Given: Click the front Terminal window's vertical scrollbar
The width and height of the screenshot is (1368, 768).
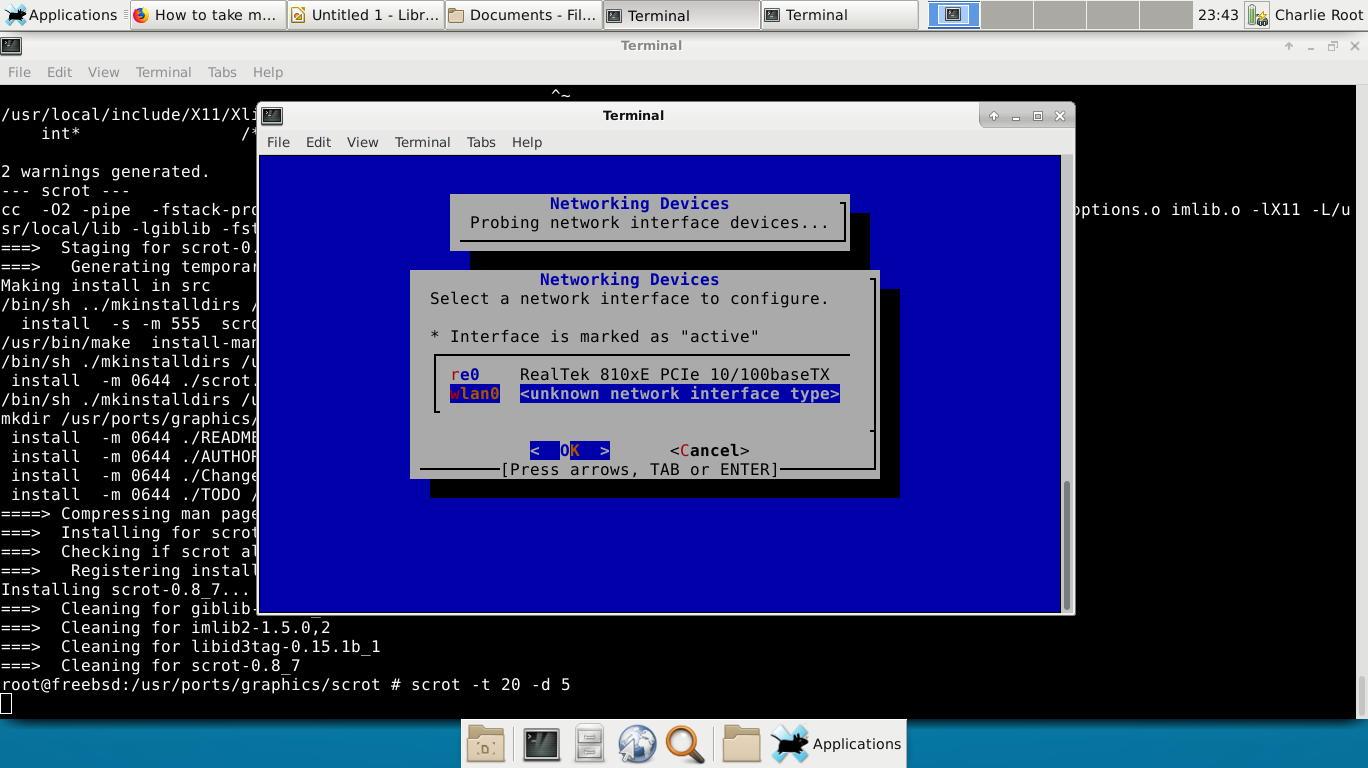Looking at the screenshot, I should point(1067,545).
